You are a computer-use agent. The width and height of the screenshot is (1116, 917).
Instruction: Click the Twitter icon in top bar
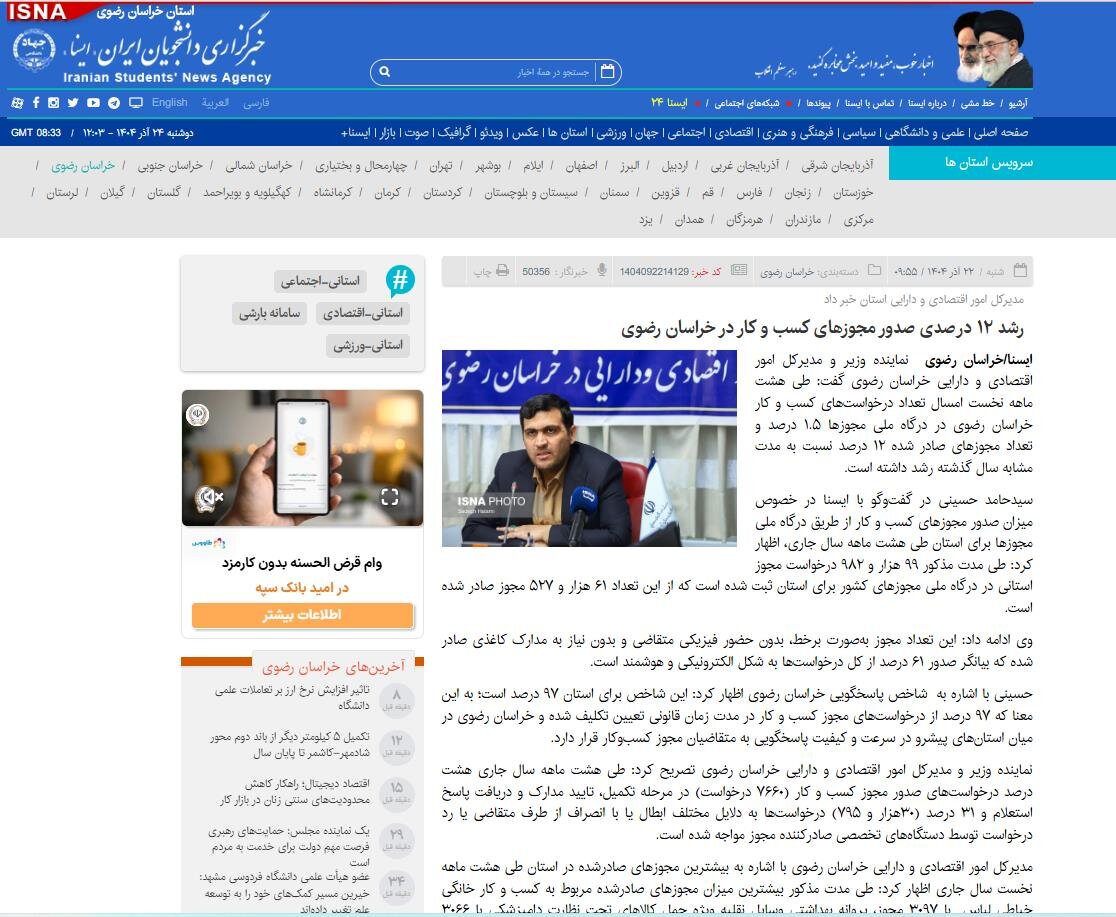click(72, 103)
